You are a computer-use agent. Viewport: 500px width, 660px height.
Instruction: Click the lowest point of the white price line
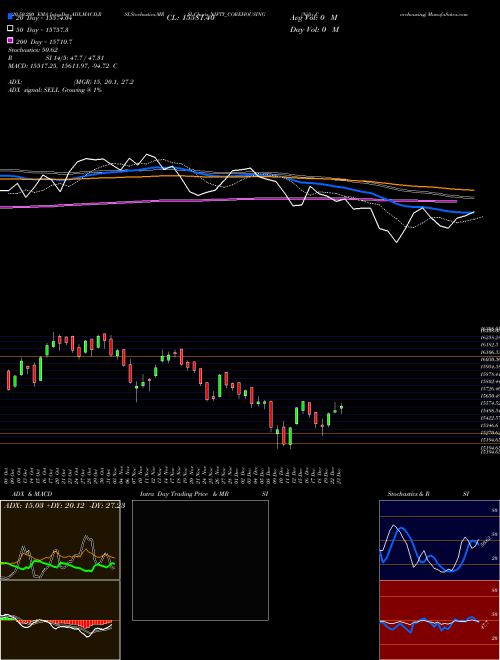pyautogui.click(x=396, y=242)
